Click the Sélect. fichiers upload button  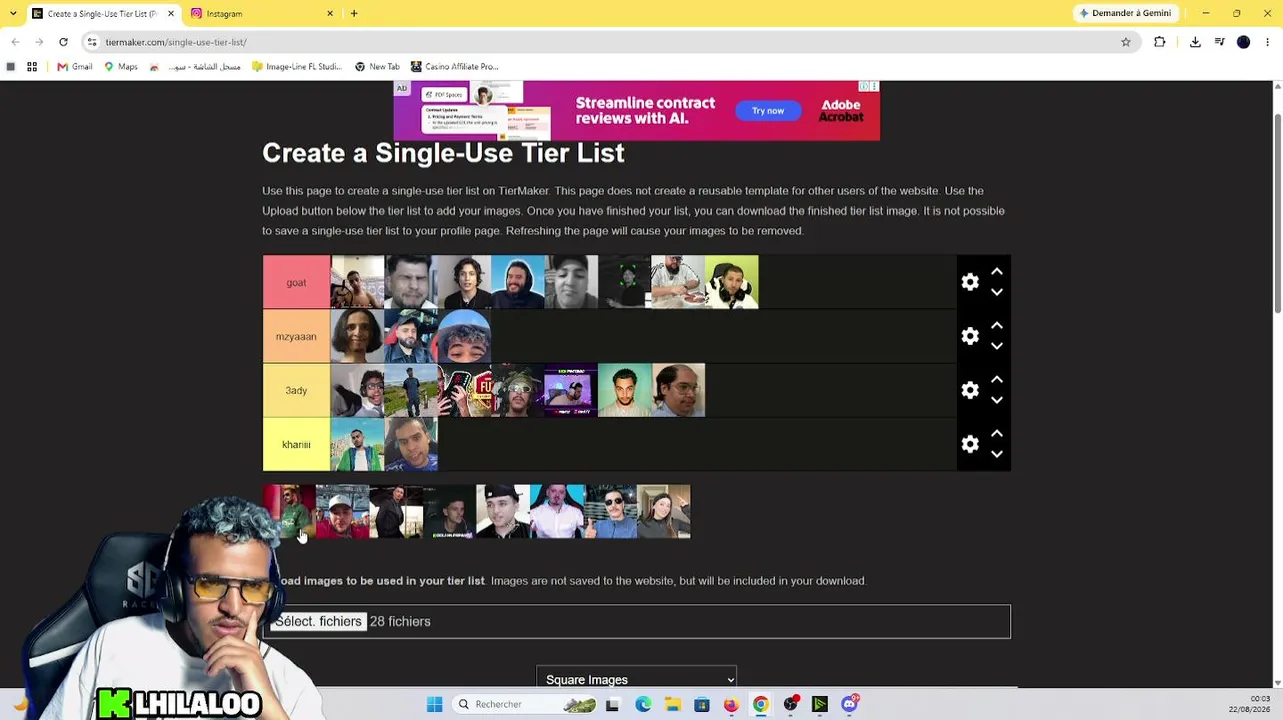pos(318,621)
